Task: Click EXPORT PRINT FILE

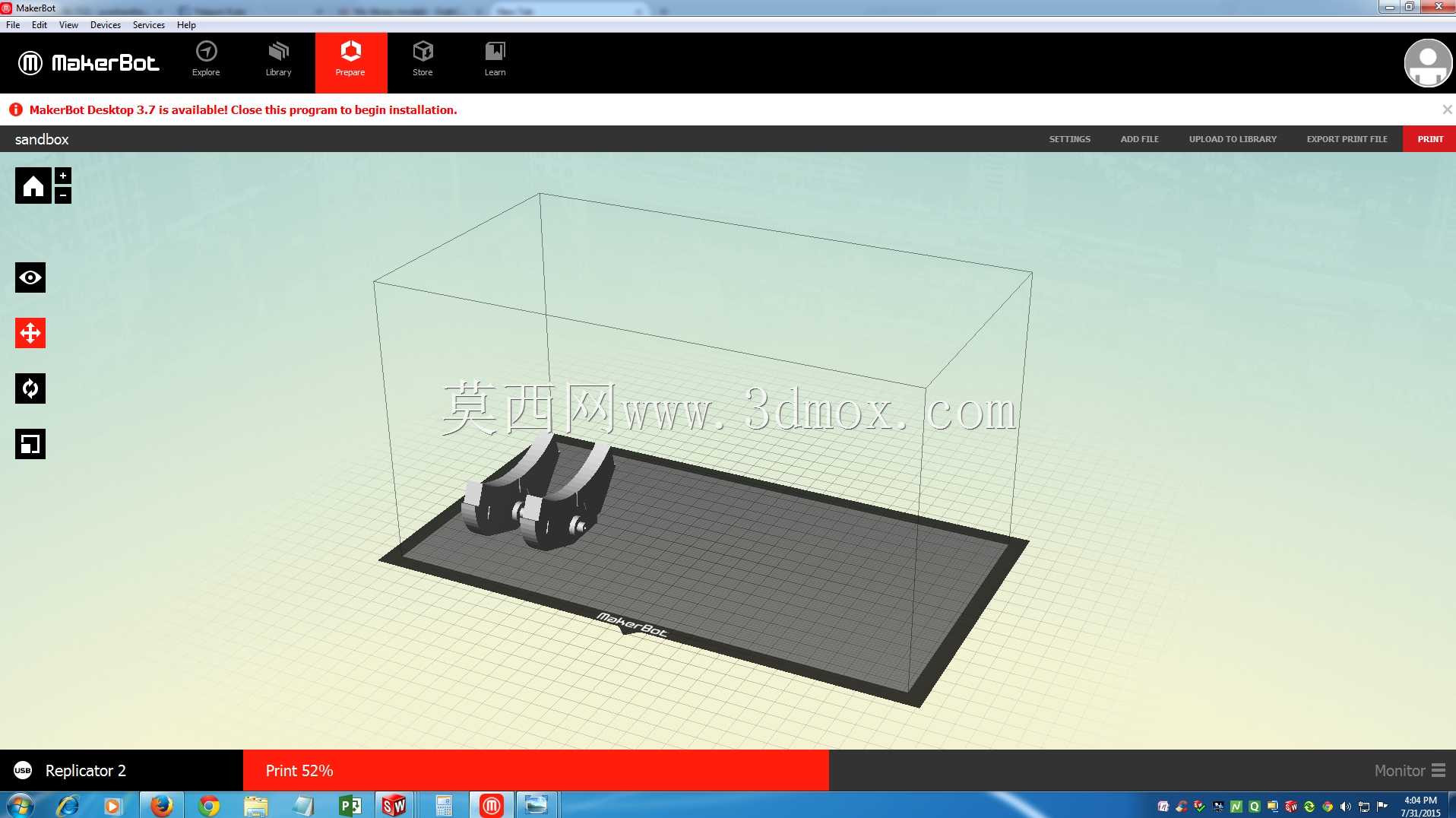Action: (x=1347, y=139)
